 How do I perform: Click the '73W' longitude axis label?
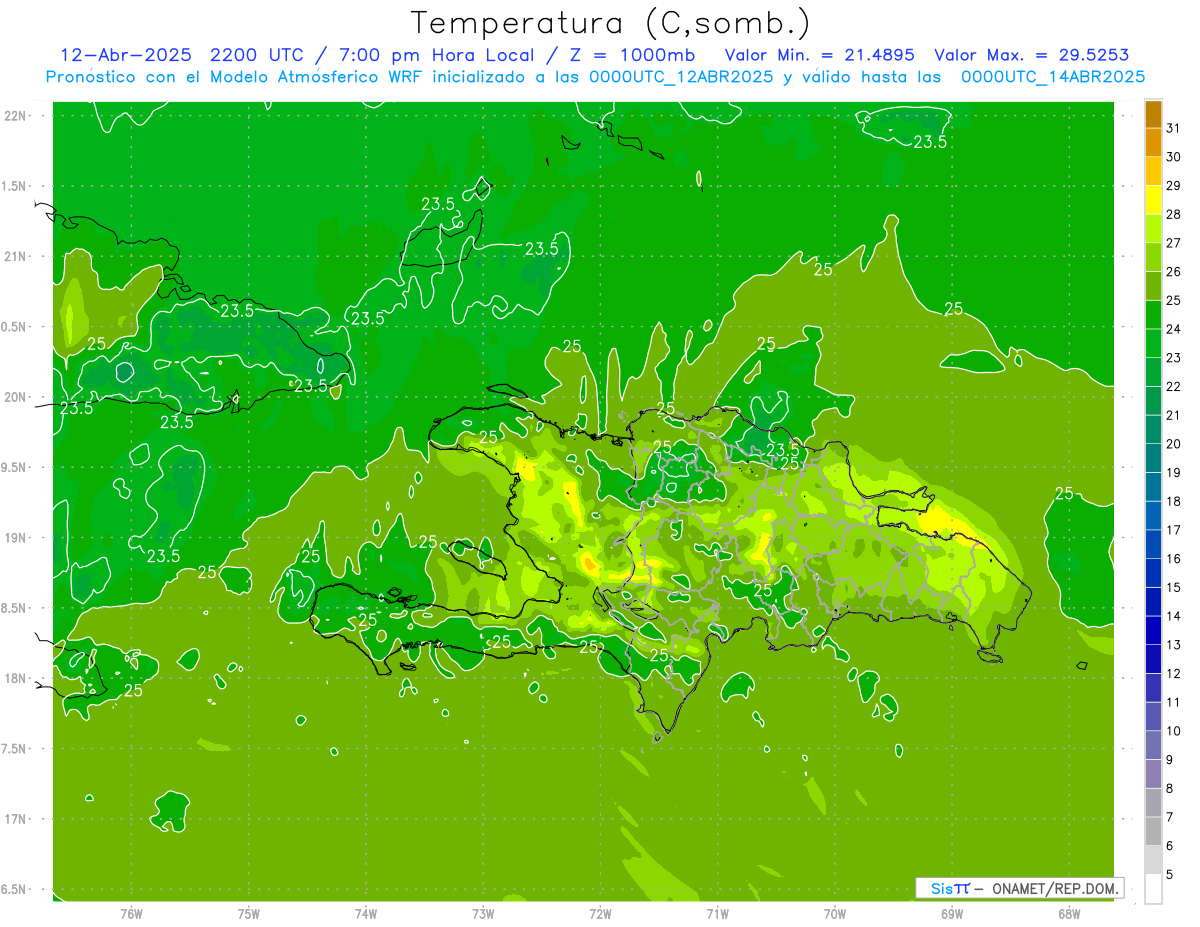(483, 913)
